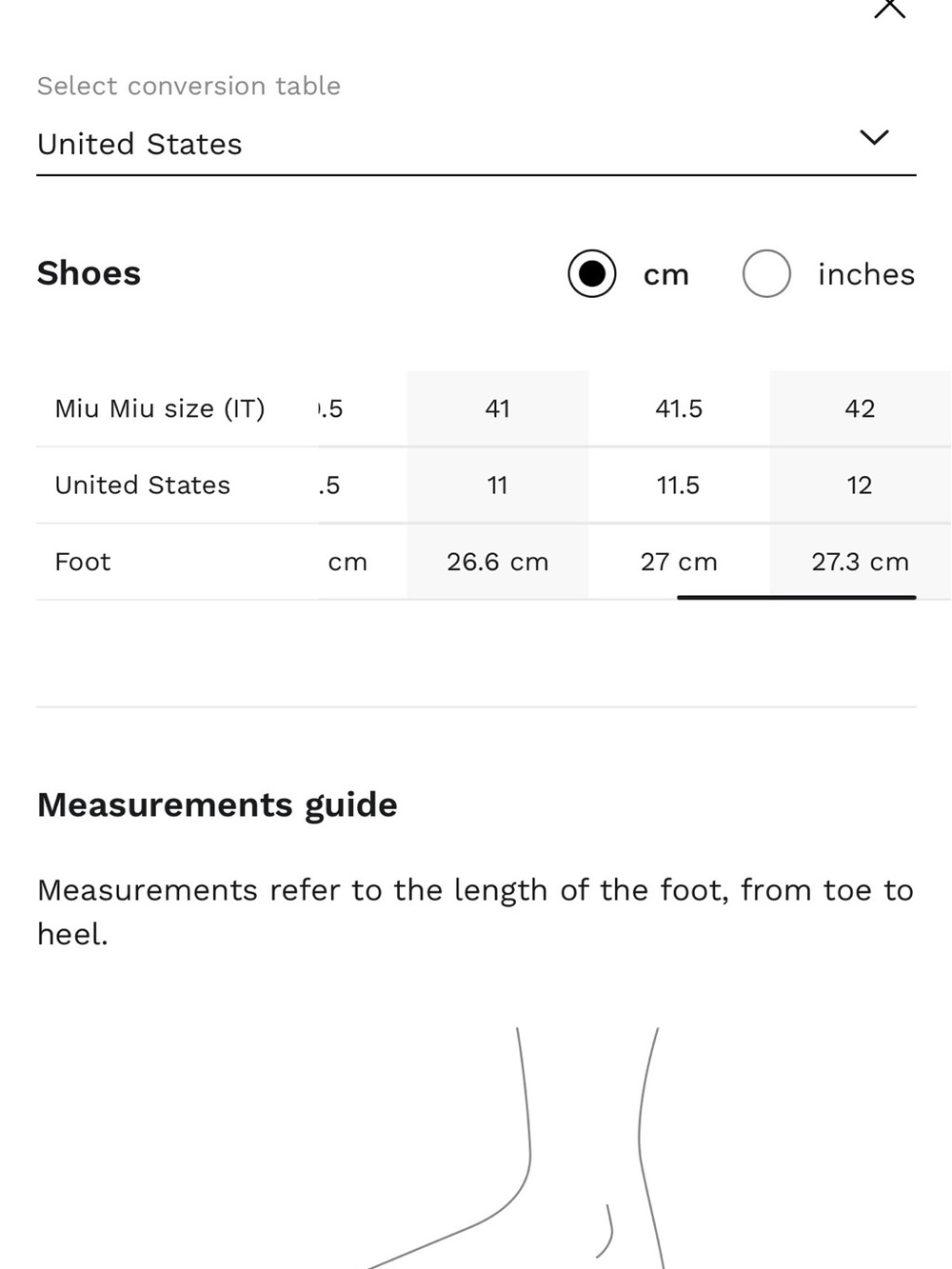Click the 26.6 cm foot length cell
The height and width of the screenshot is (1269, 952).
coord(498,562)
